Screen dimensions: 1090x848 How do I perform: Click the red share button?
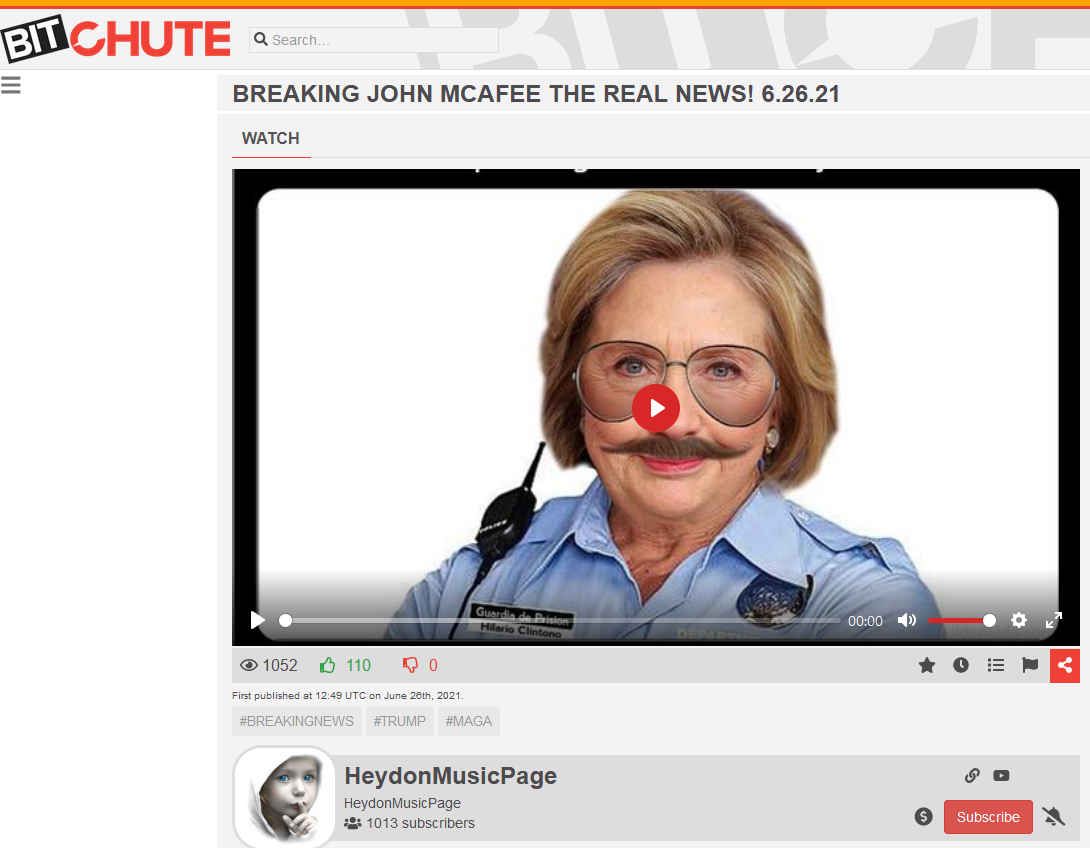[x=1064, y=666]
